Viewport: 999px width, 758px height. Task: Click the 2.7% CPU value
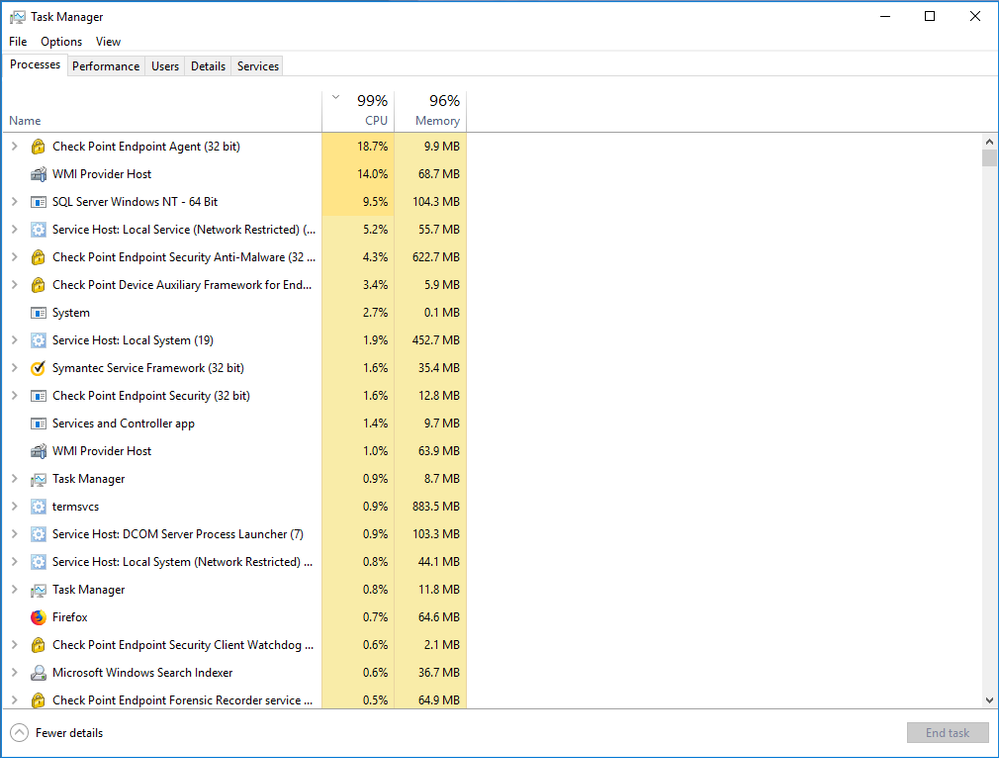point(375,313)
